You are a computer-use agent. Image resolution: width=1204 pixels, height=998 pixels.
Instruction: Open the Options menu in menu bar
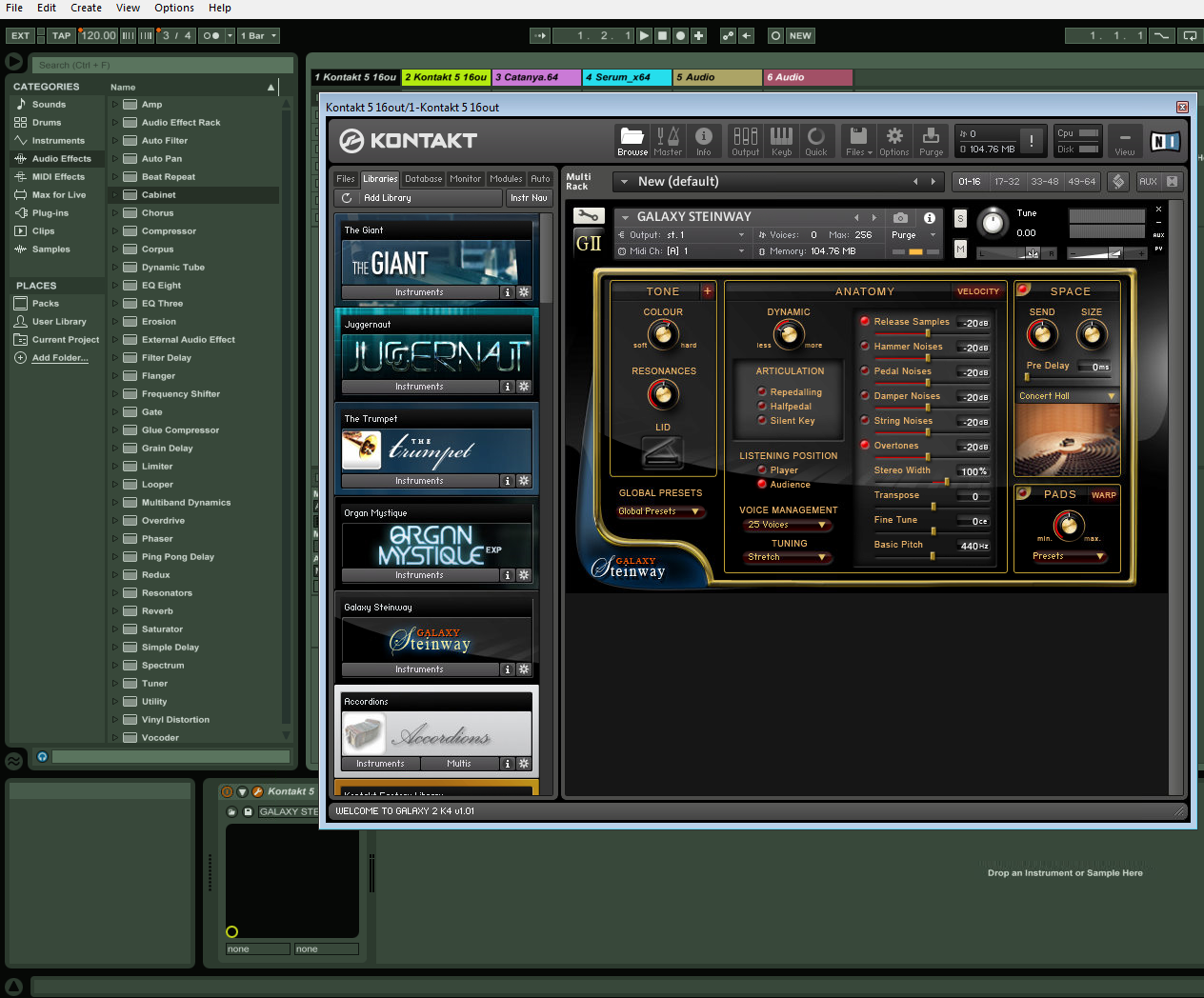tap(174, 8)
